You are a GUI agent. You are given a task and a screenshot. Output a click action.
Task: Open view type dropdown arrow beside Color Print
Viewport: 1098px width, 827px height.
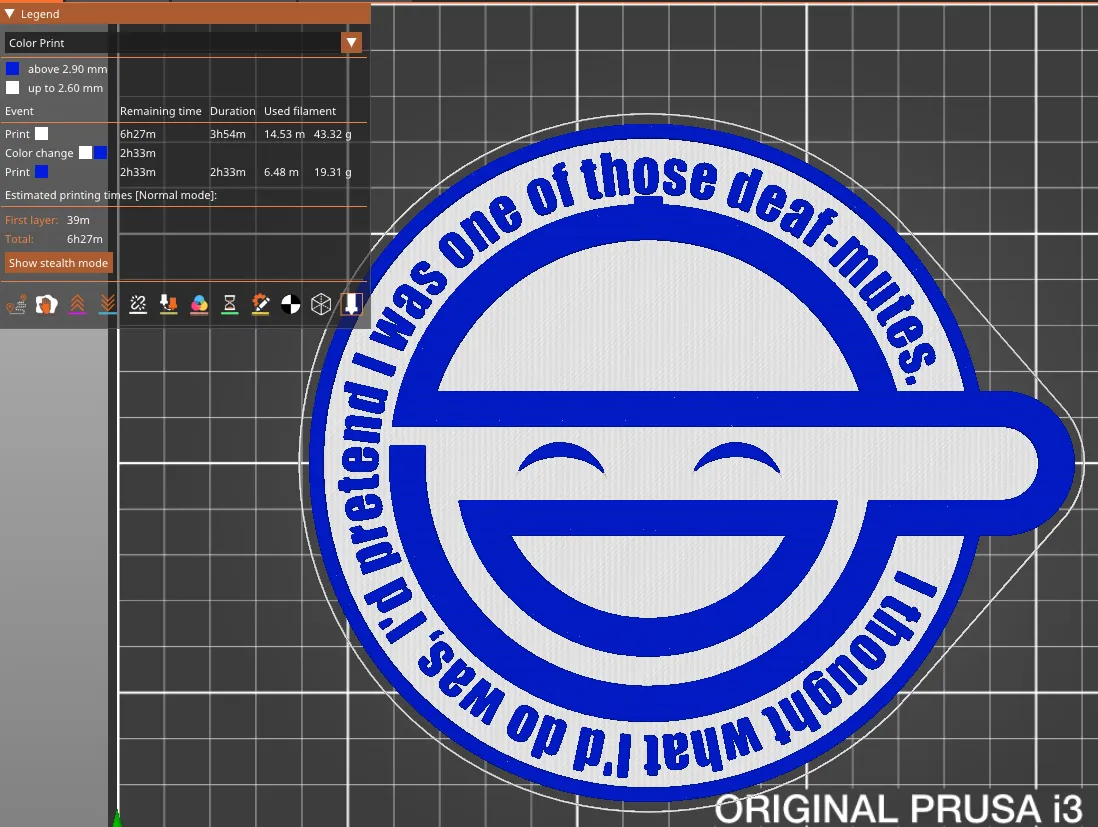coord(351,43)
